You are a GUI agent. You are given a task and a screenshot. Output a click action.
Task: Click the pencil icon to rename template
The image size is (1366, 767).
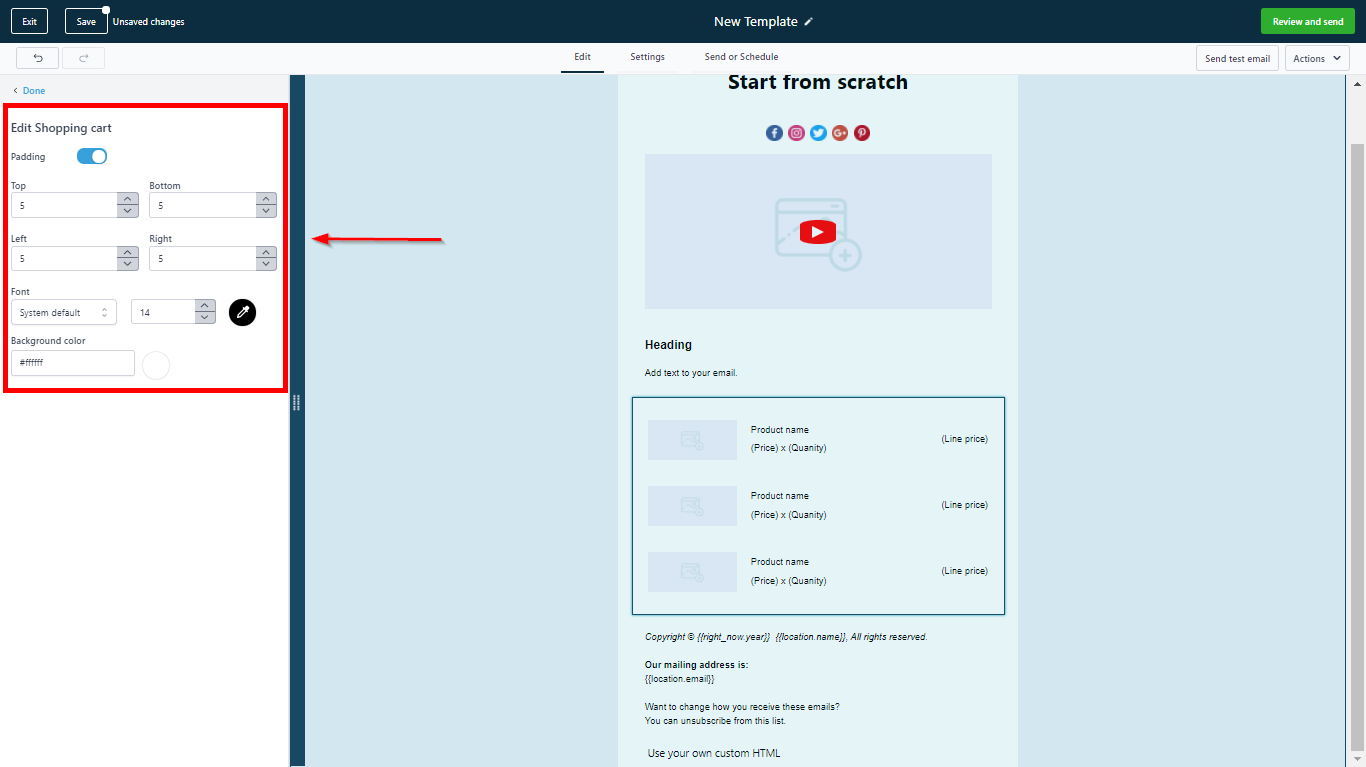(x=809, y=22)
